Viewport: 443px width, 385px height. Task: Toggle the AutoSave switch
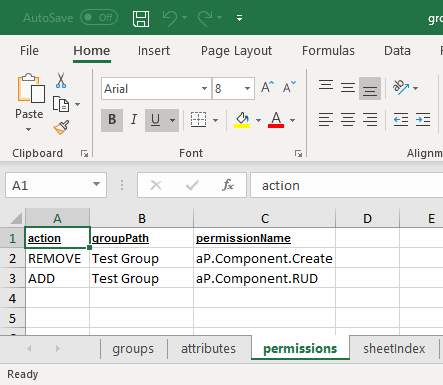pyautogui.click(x=99, y=17)
